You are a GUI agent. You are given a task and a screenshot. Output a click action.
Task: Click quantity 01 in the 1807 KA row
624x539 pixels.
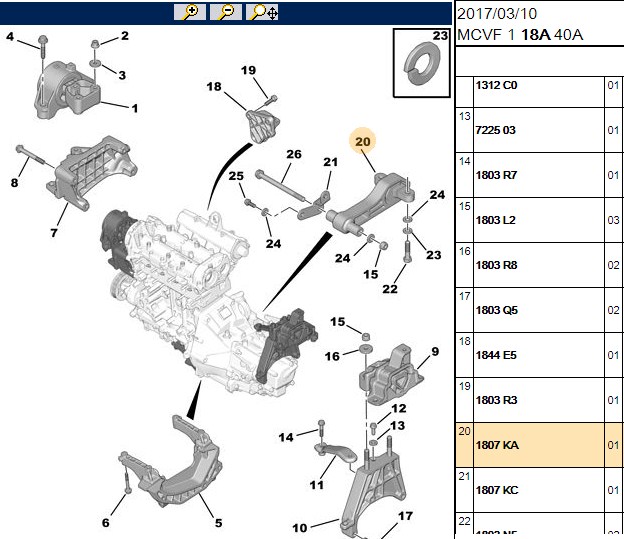(x=613, y=445)
